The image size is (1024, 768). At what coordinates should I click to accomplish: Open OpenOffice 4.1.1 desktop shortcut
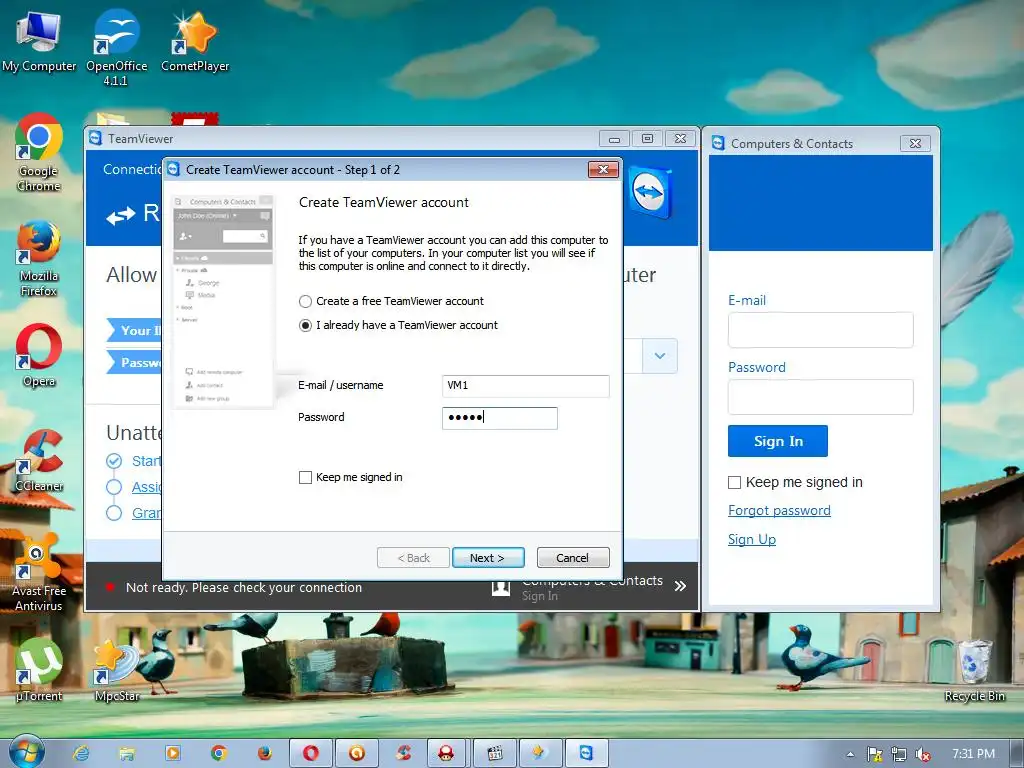pos(116,47)
